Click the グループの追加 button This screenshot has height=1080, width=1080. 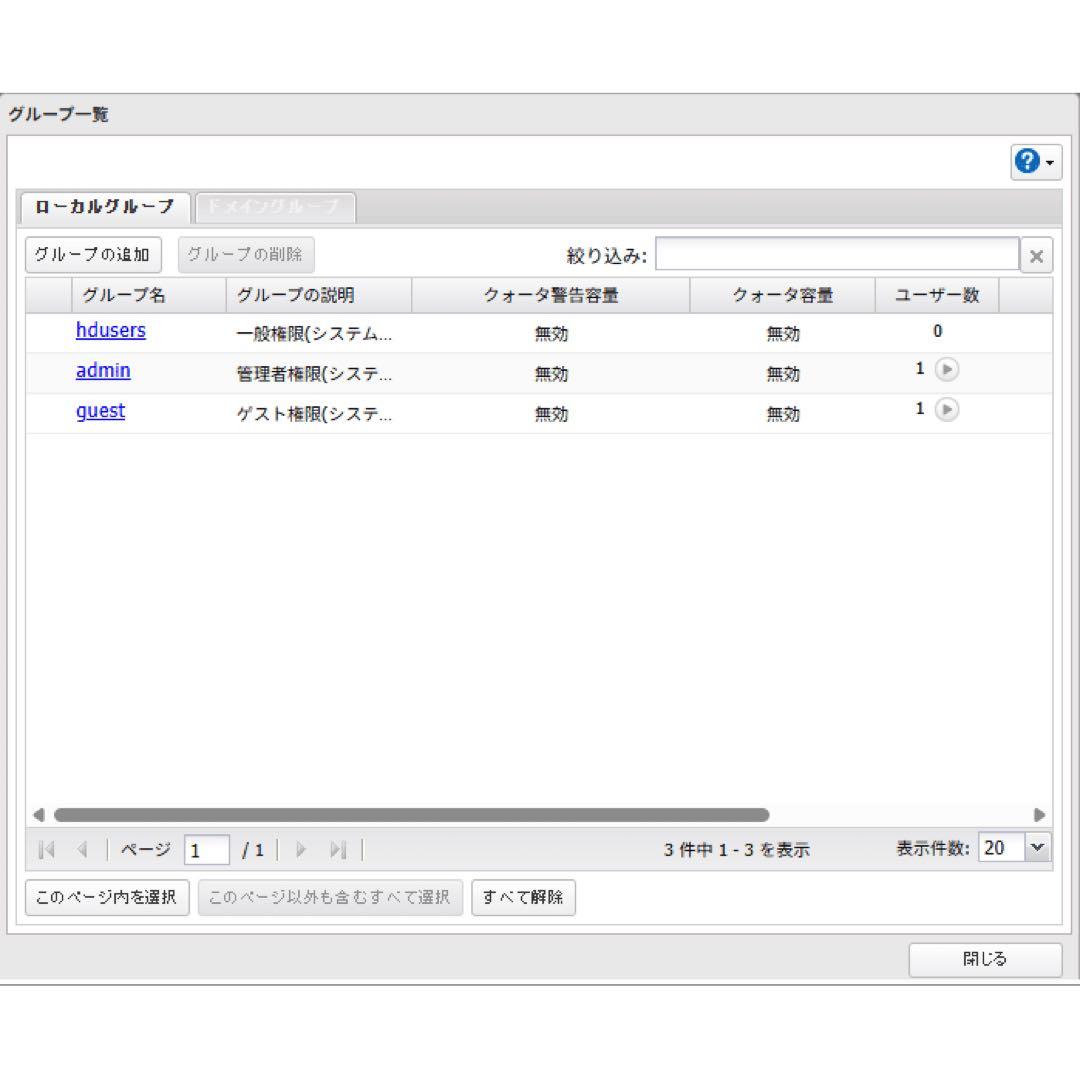(x=95, y=255)
